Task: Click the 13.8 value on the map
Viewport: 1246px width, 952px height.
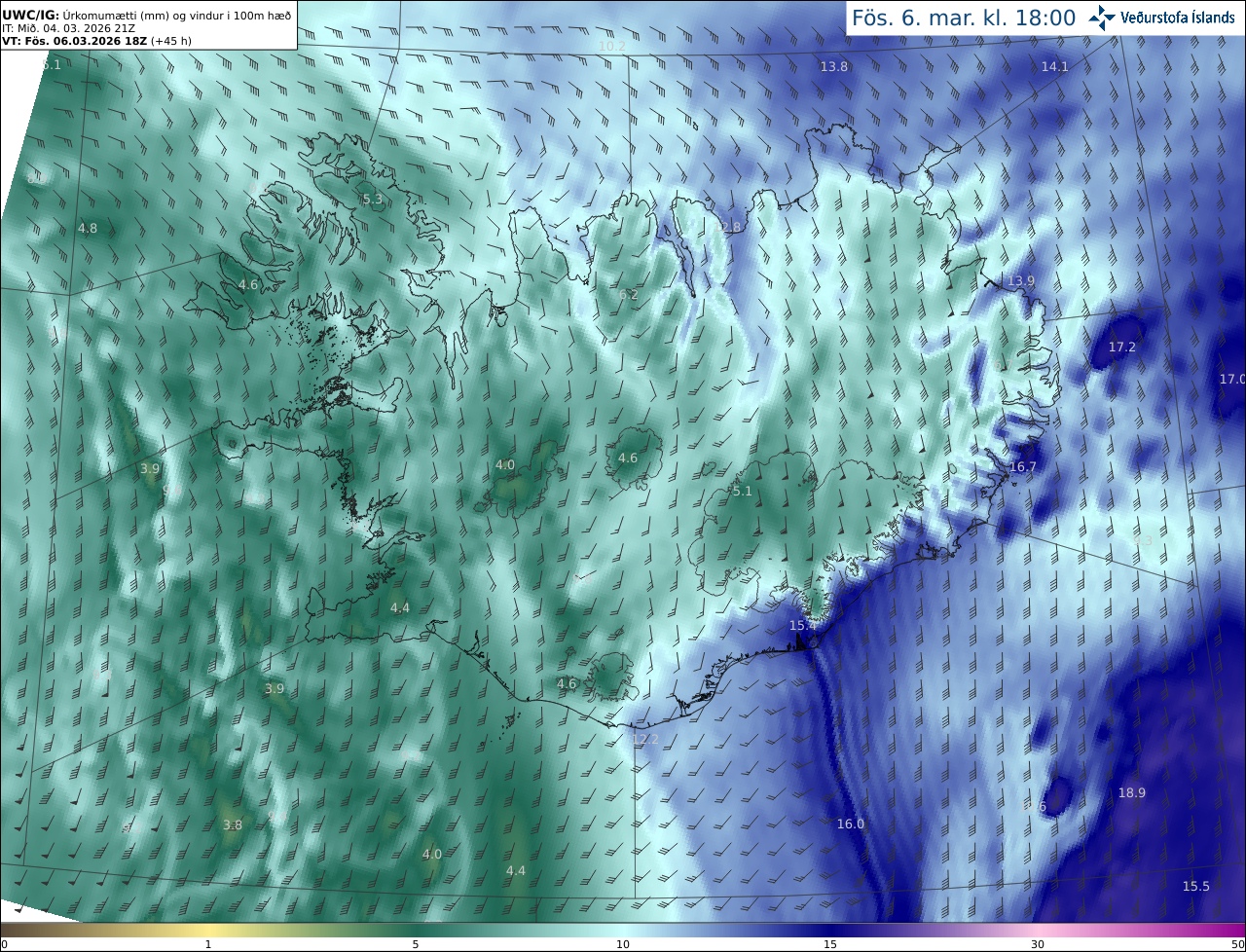Action: pyautogui.click(x=834, y=66)
